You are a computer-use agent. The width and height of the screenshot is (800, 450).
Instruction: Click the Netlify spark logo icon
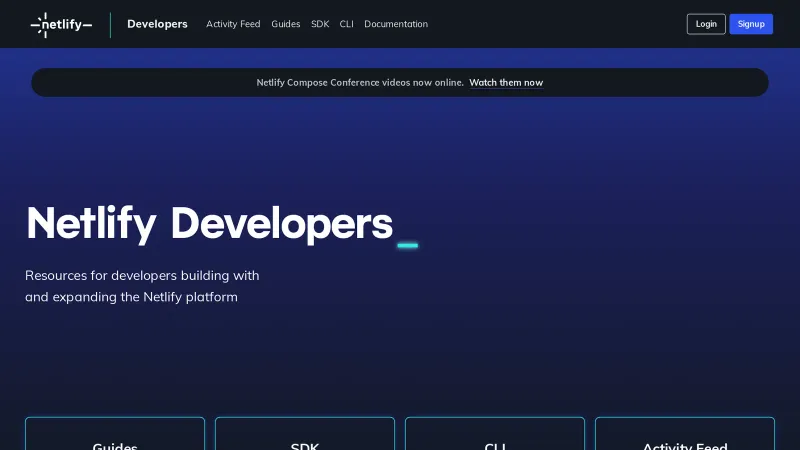coord(40,25)
